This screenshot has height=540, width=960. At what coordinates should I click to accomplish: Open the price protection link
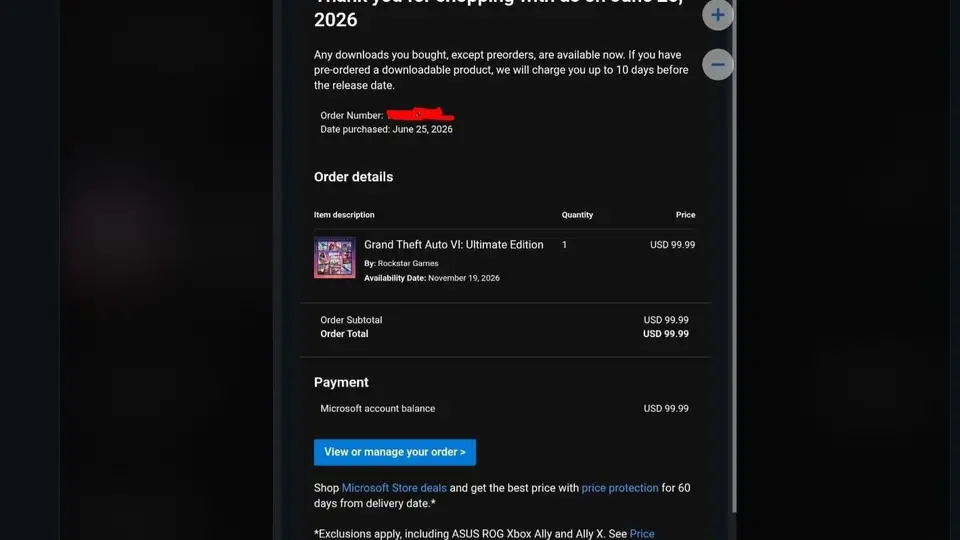[620, 488]
